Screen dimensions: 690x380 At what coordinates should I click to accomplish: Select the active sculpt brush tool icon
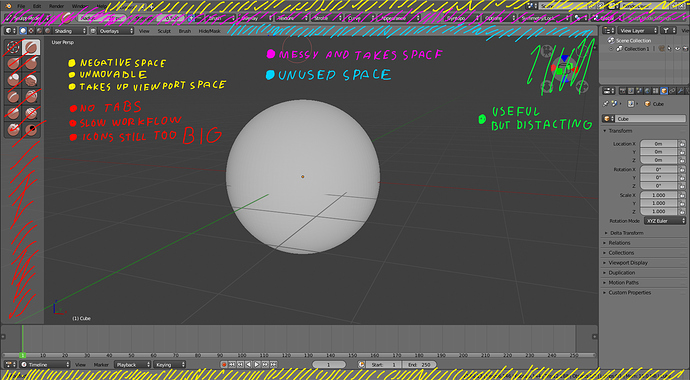31,48
